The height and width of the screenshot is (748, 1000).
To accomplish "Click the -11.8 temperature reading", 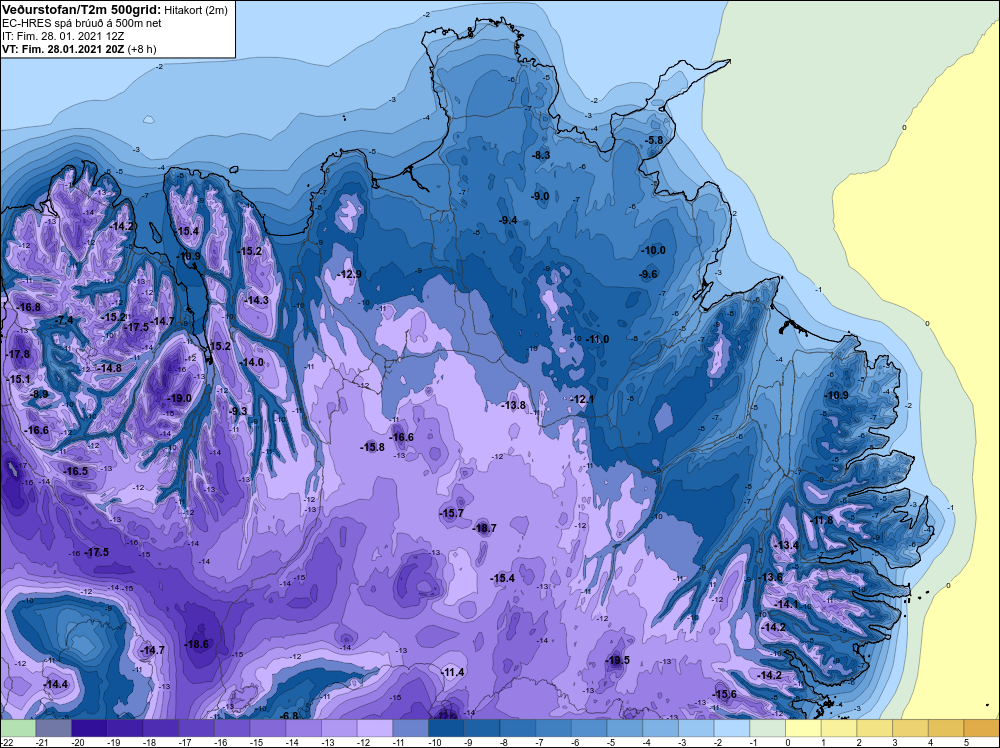I will click(821, 520).
